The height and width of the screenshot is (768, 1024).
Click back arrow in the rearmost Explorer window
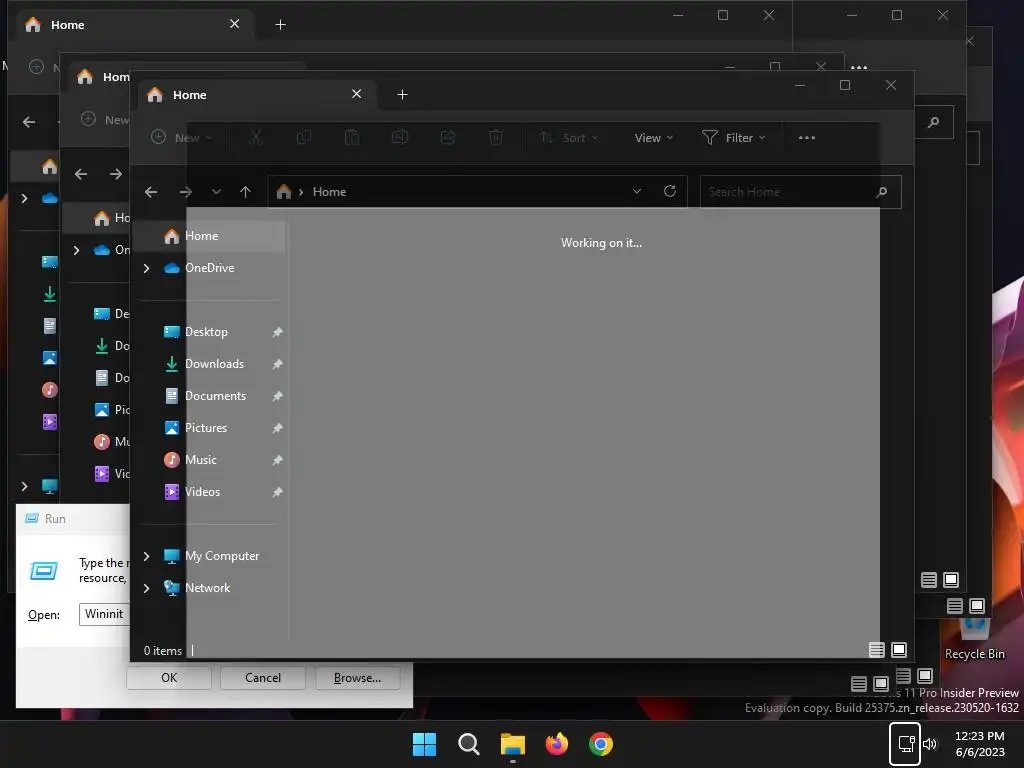coord(29,122)
